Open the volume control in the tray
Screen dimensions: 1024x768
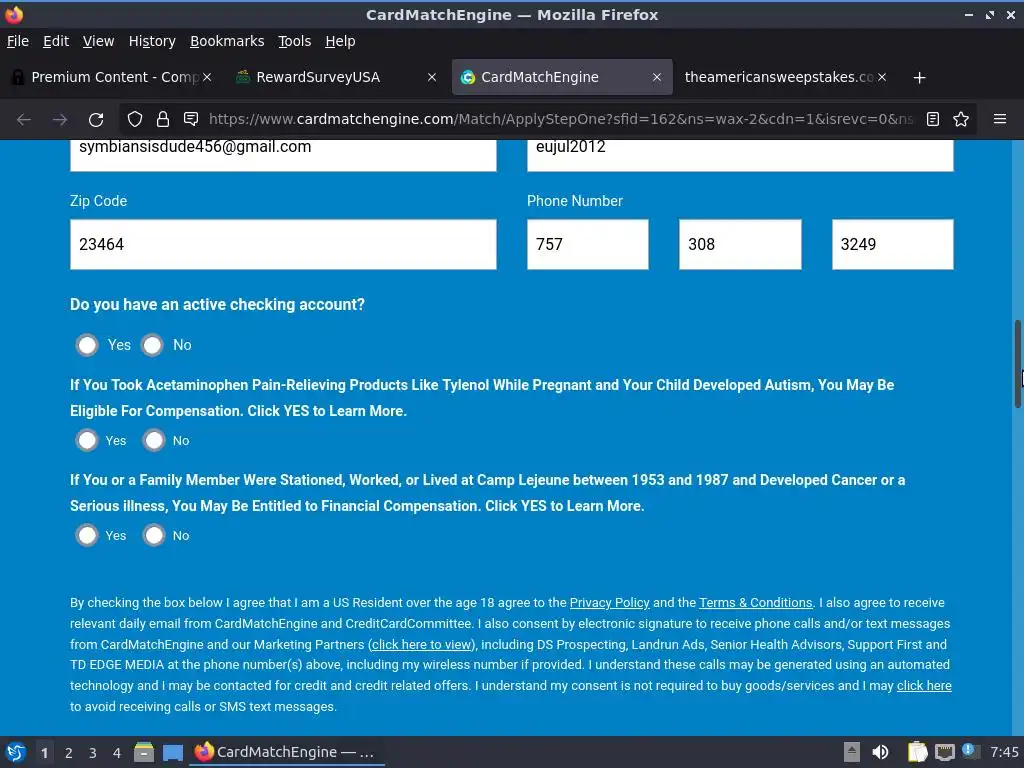880,752
